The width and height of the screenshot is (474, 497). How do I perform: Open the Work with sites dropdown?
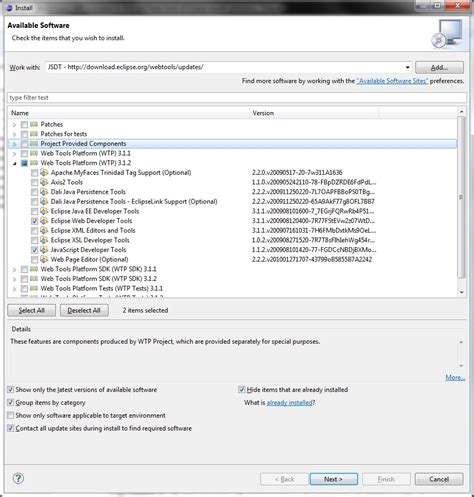(x=407, y=67)
